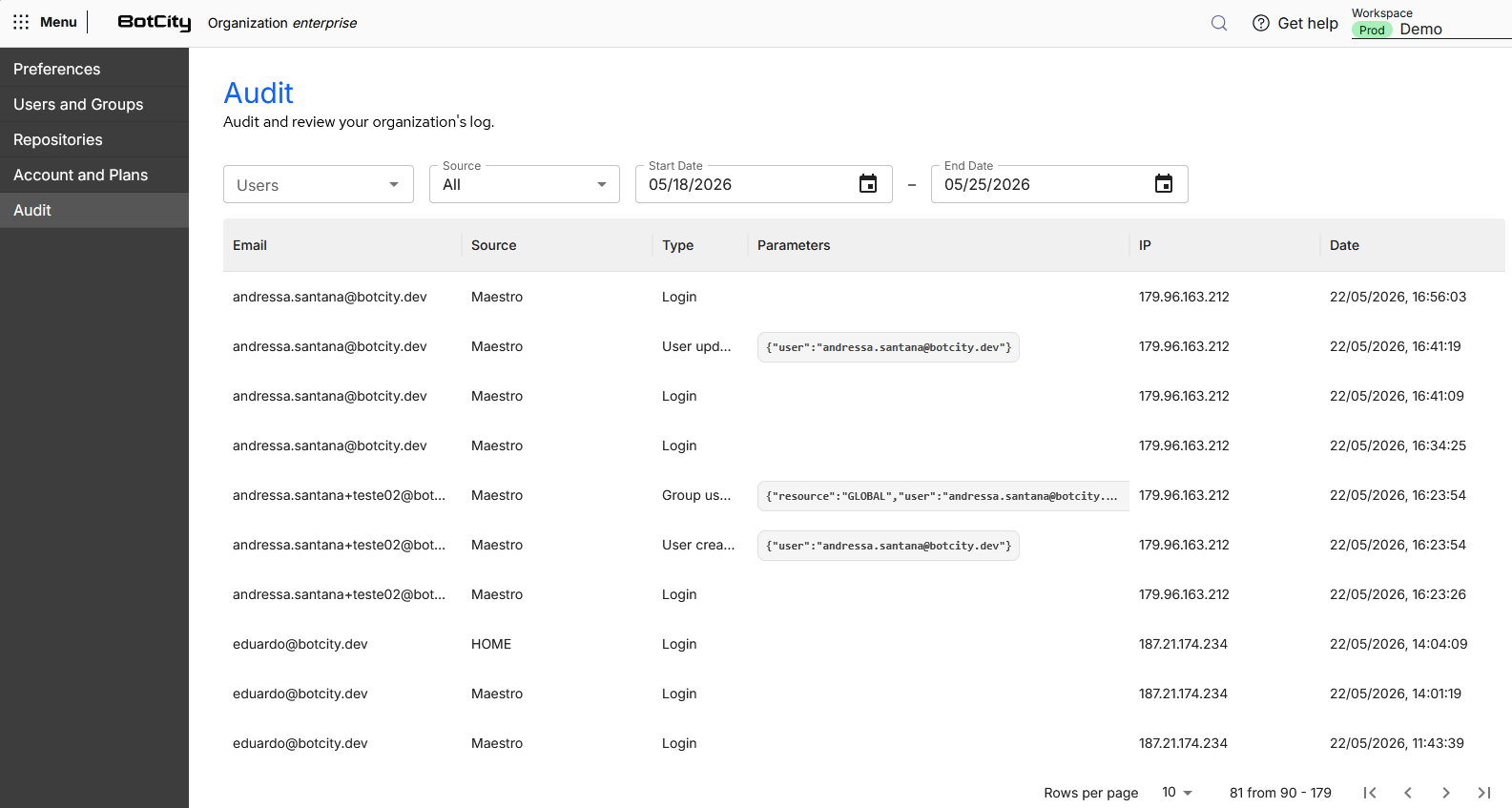Go to the next page of results

(1446, 793)
